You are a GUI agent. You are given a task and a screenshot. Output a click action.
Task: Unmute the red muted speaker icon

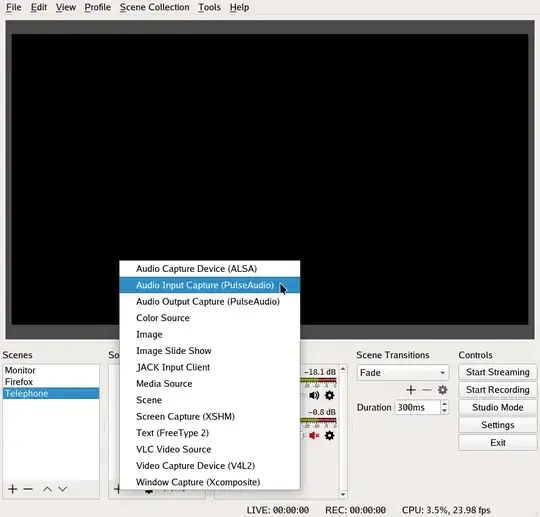[x=314, y=435]
